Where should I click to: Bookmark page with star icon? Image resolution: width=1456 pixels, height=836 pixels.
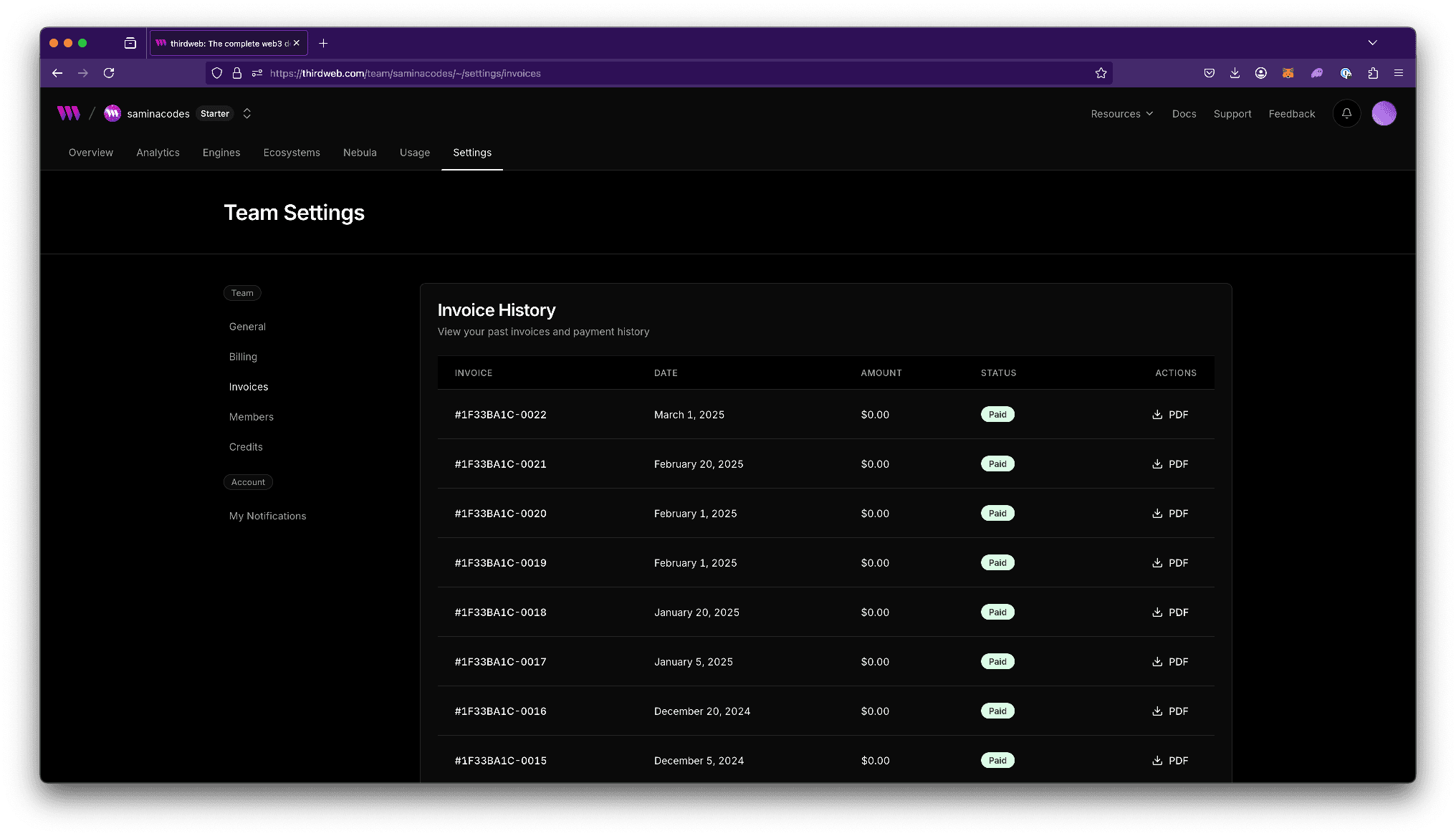(x=1101, y=73)
